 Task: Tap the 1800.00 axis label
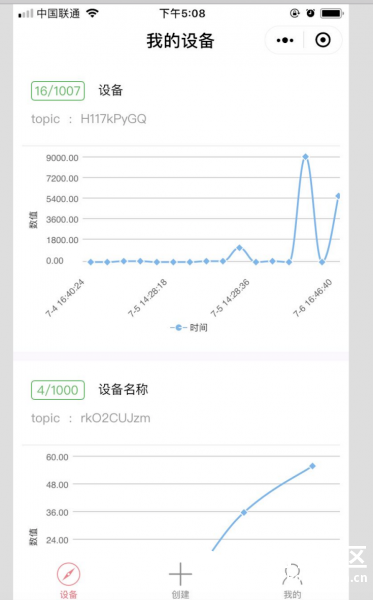[62, 240]
